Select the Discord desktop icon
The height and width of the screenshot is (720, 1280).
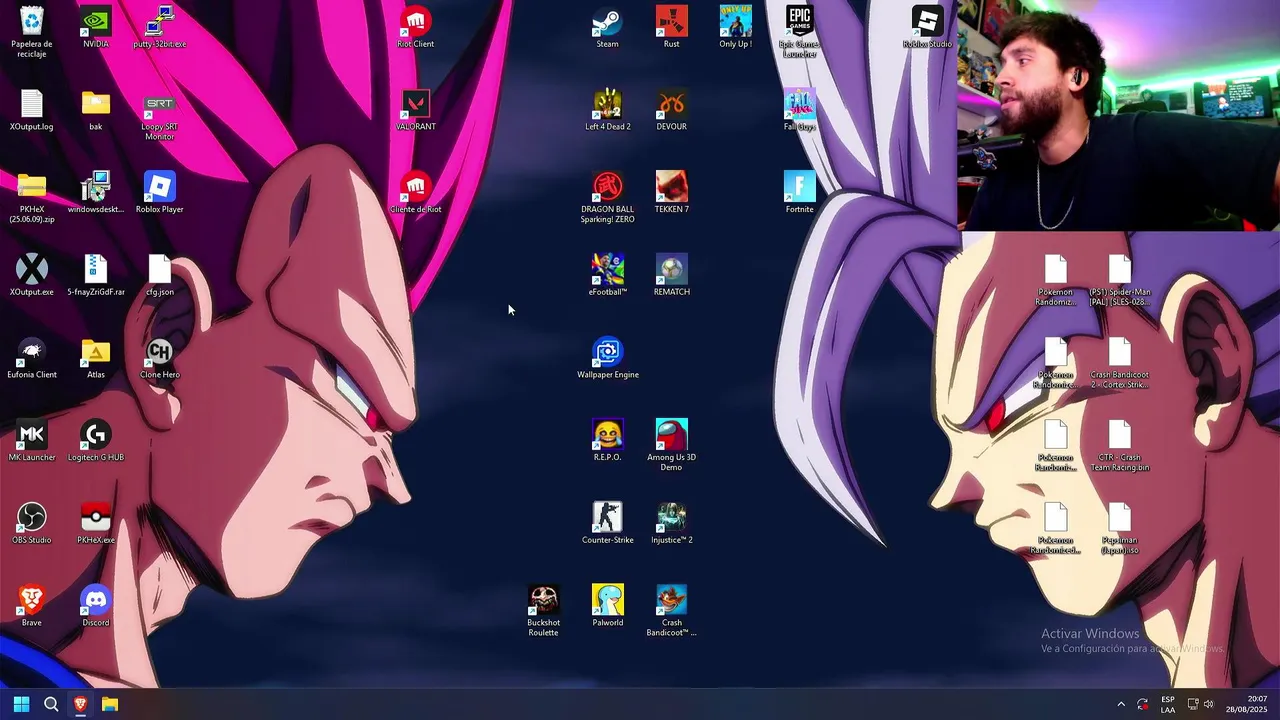96,606
